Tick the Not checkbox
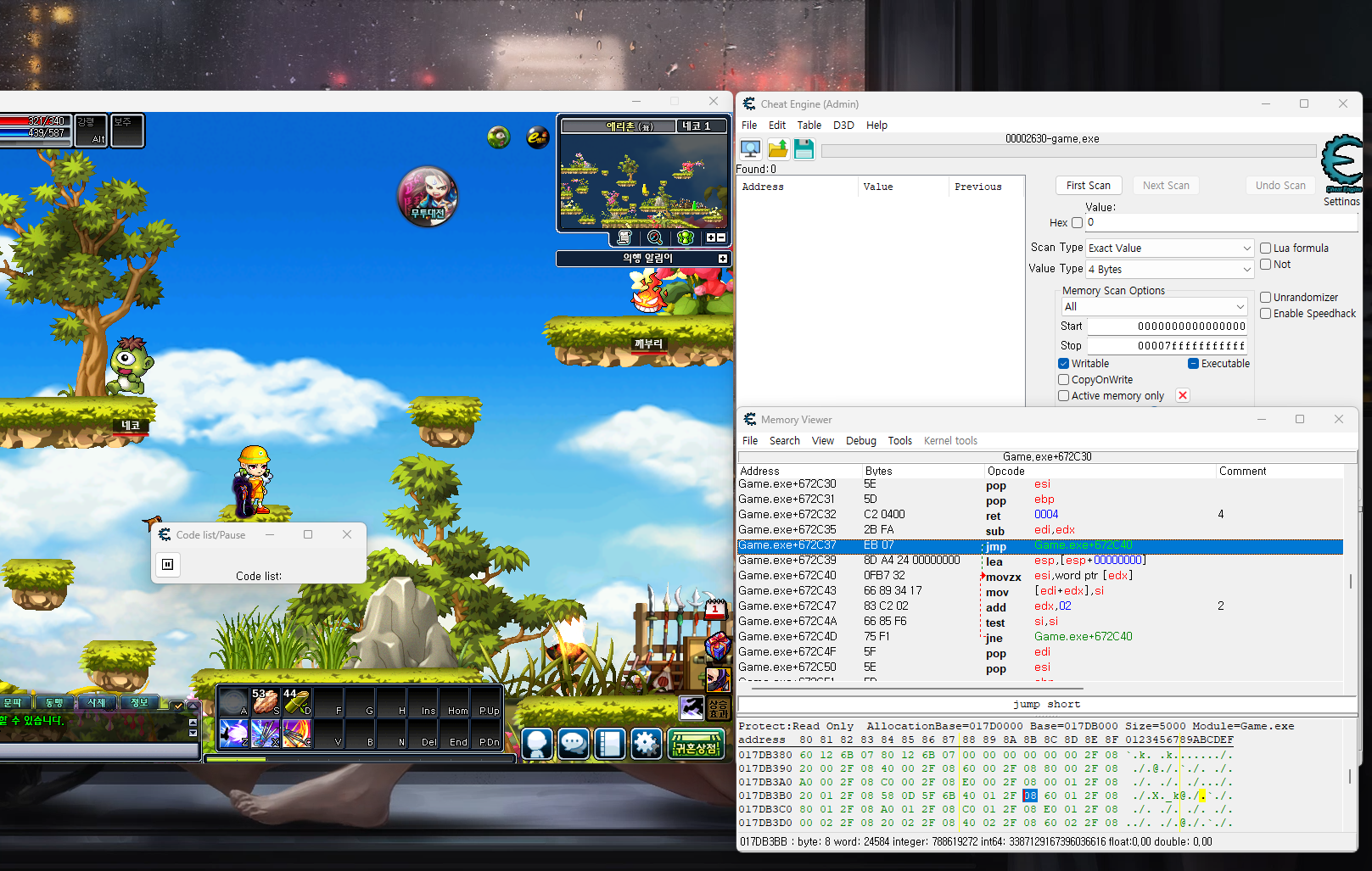 pyautogui.click(x=1265, y=265)
